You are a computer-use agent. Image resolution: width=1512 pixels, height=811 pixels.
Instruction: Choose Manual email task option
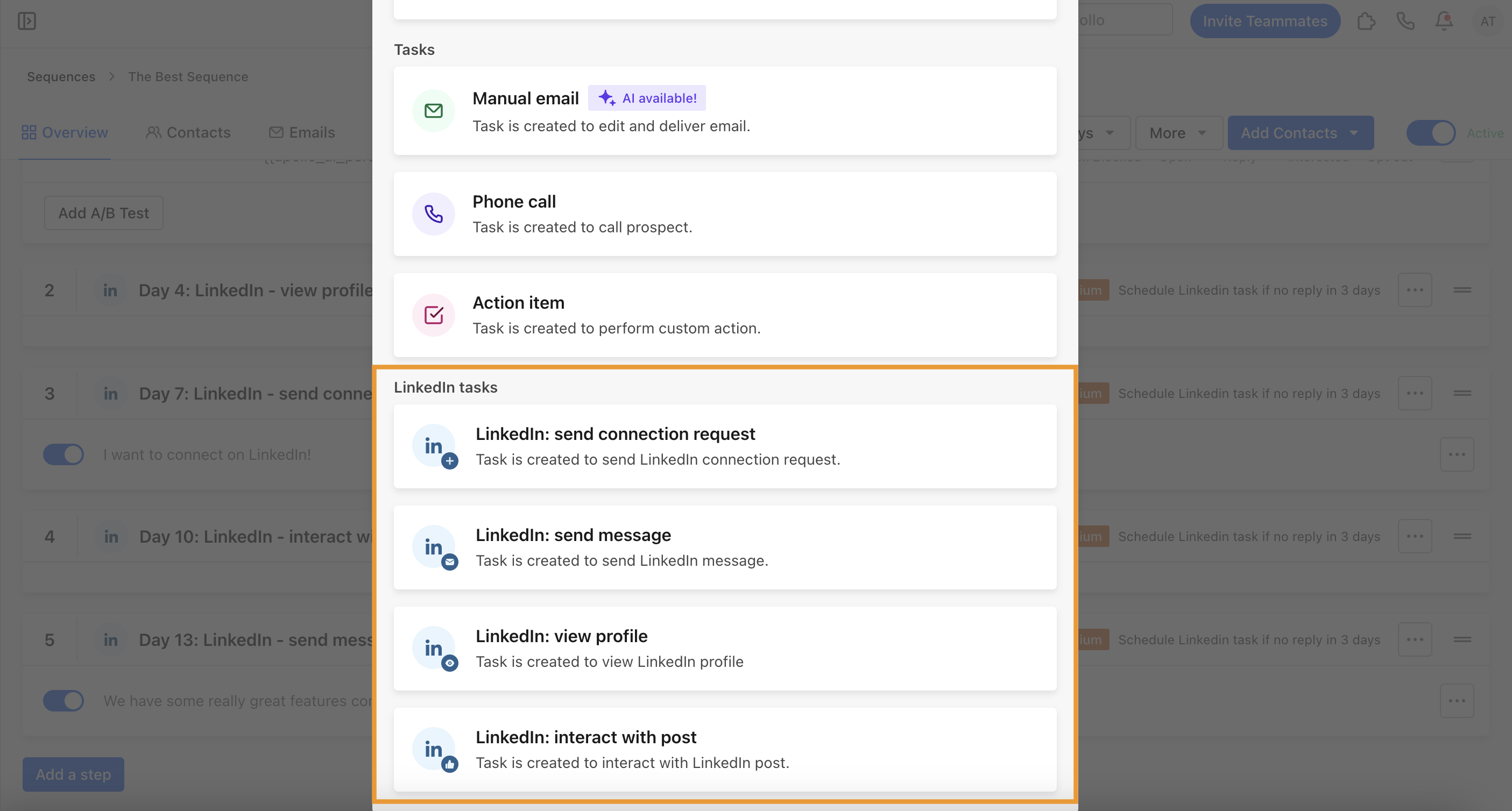[725, 111]
